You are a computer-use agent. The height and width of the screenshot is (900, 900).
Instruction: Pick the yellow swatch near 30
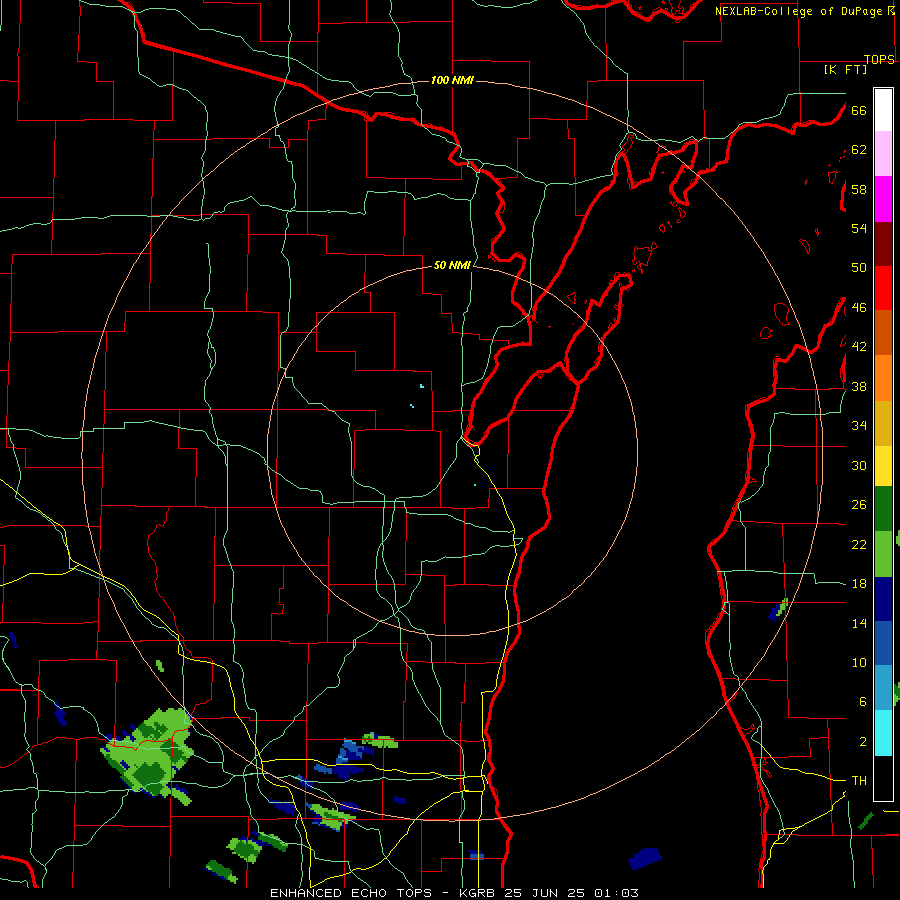(883, 466)
